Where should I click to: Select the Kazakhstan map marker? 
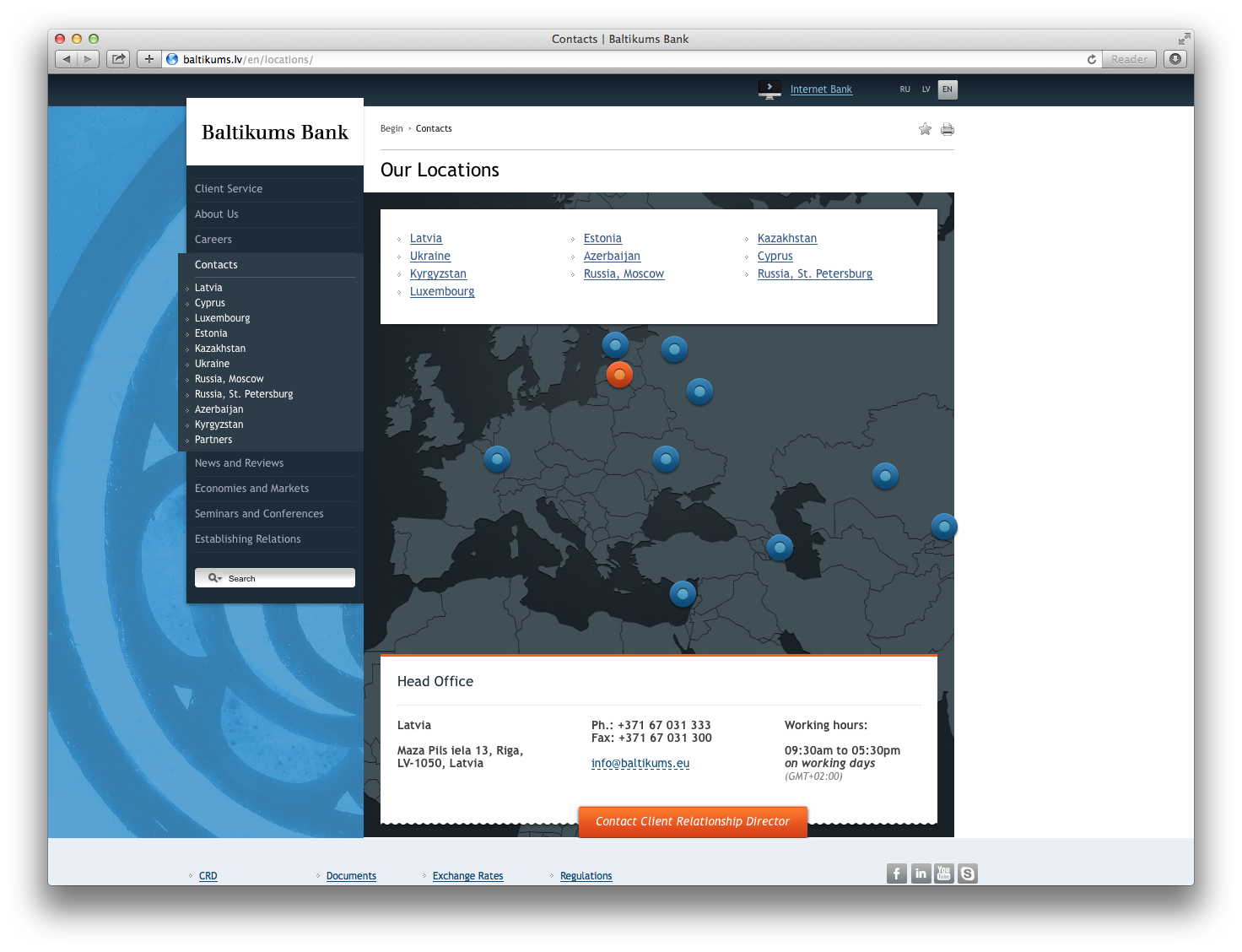click(885, 475)
